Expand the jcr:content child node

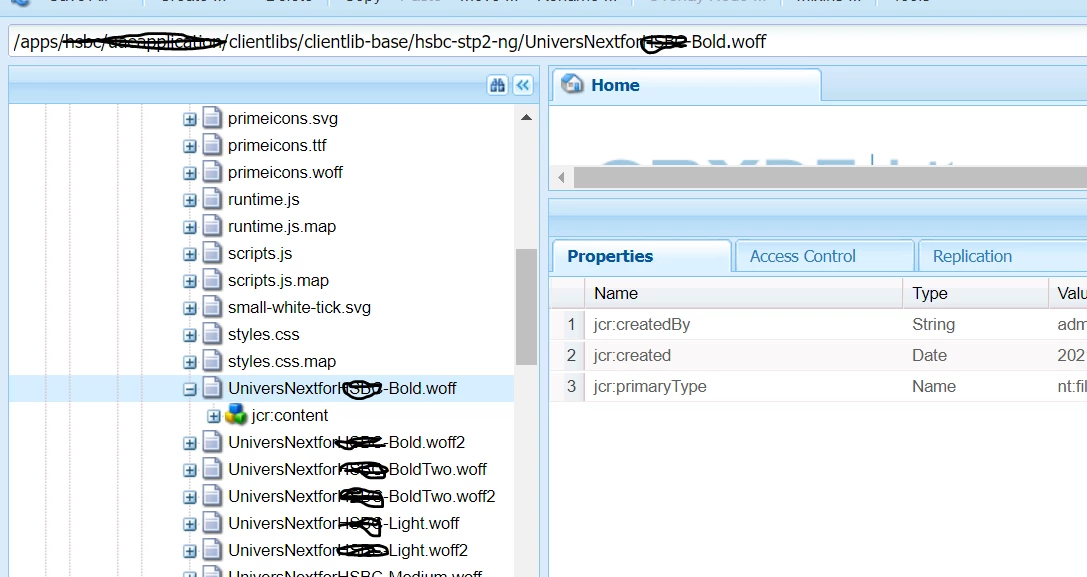(x=214, y=416)
